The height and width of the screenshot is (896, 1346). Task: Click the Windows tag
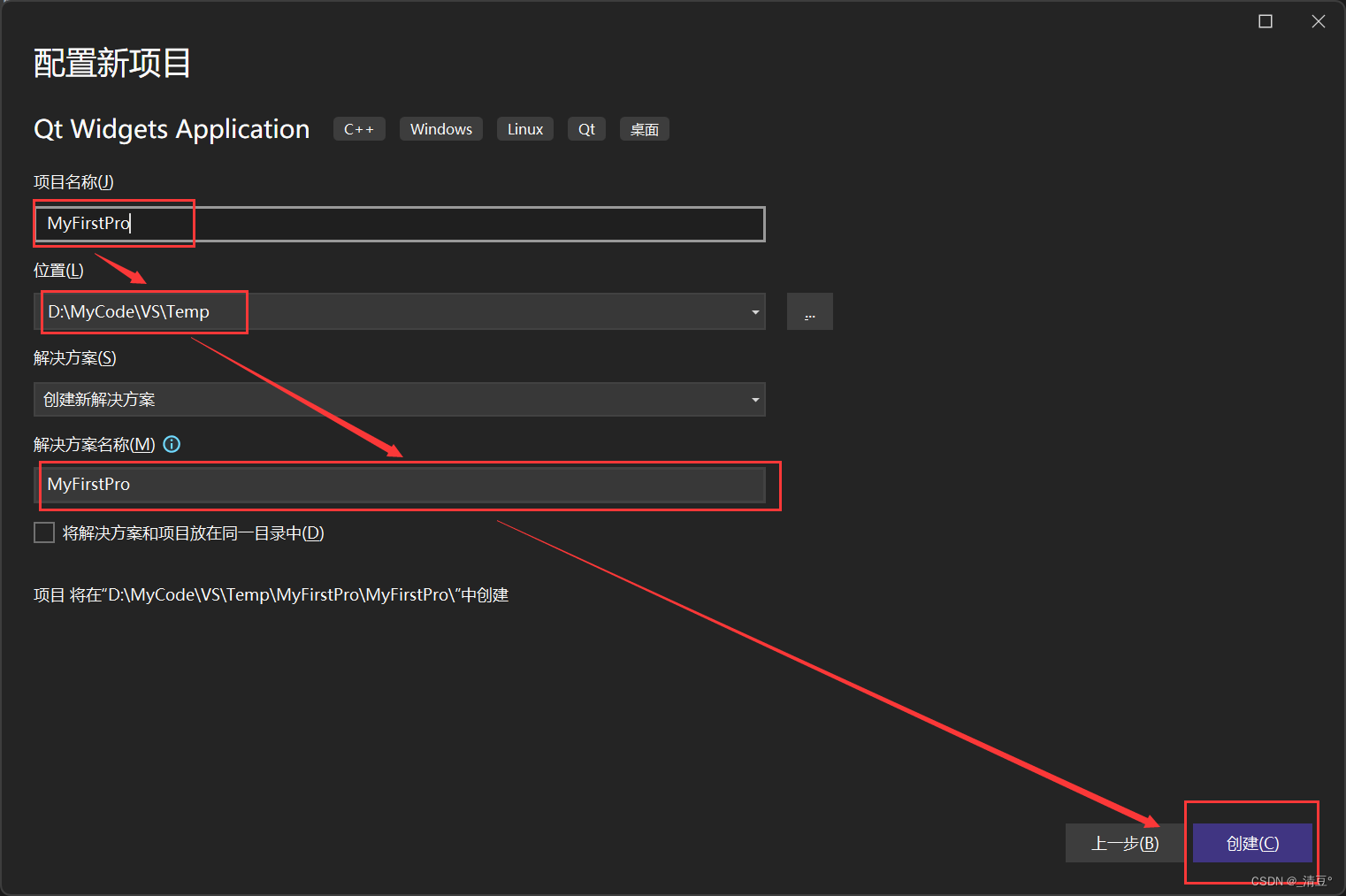[x=441, y=129]
